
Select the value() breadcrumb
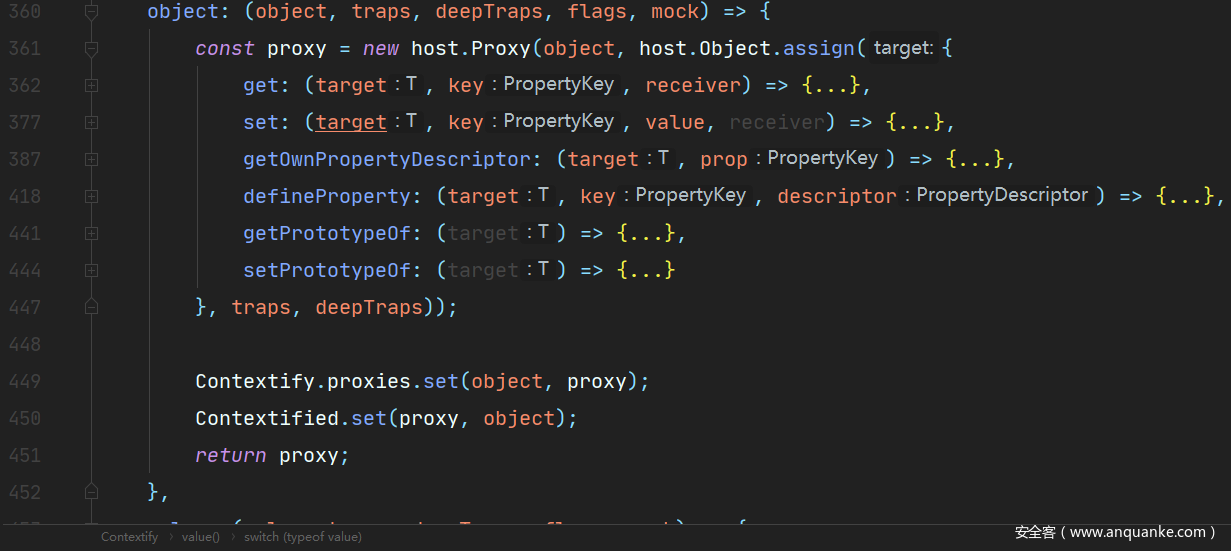click(x=200, y=537)
